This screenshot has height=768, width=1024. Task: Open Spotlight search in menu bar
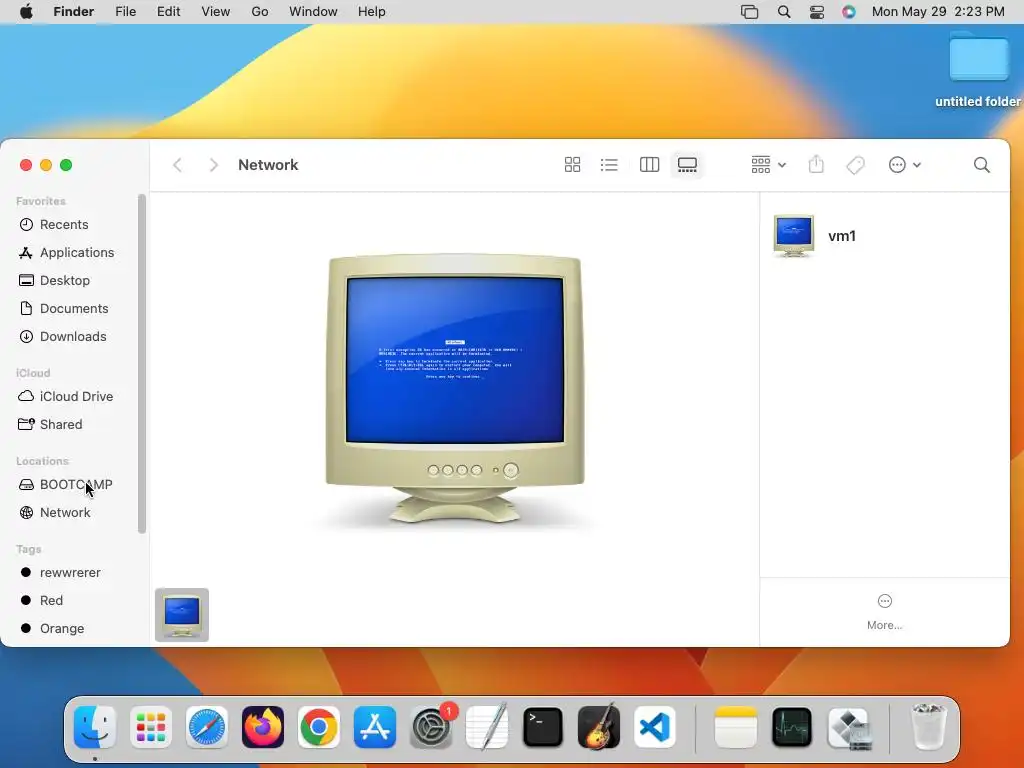click(x=784, y=12)
